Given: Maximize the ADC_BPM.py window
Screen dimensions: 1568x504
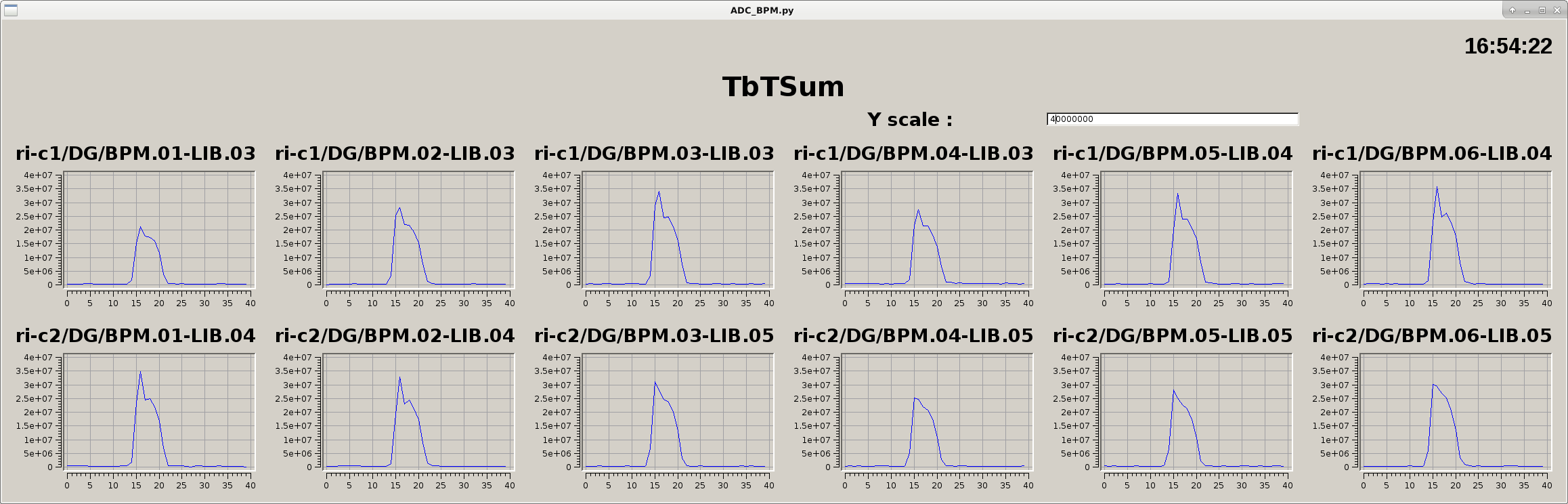Looking at the screenshot, I should point(1542,10).
